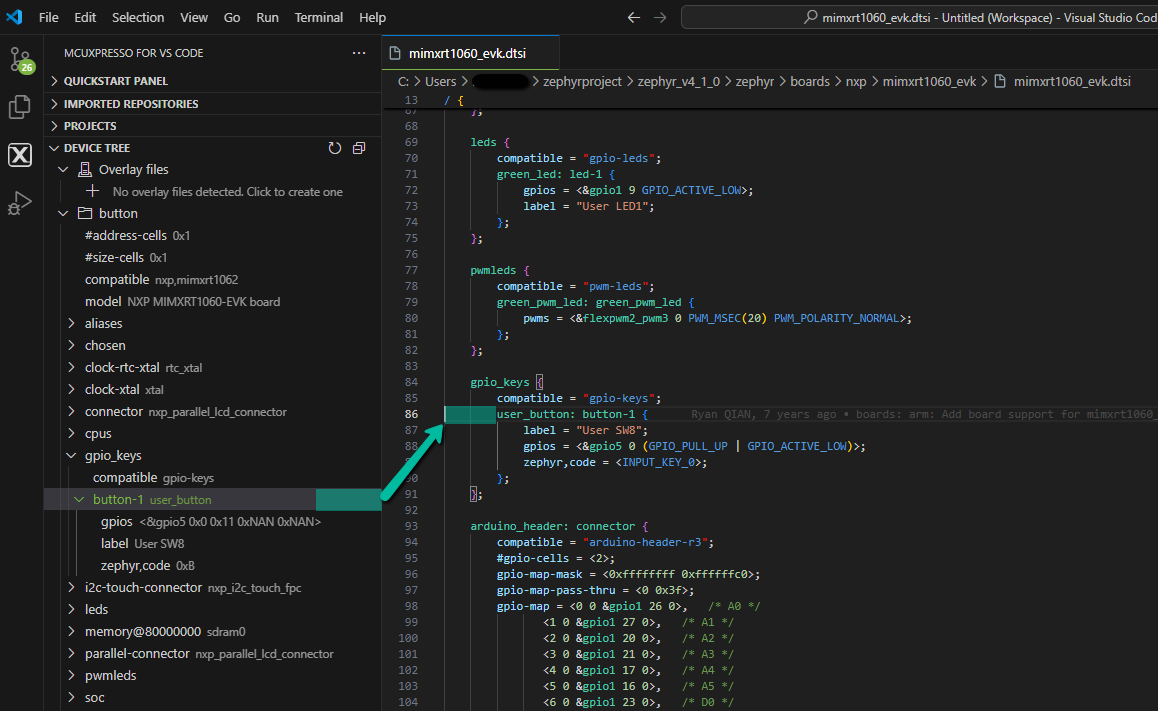Open the Explorer files icon

(20, 107)
